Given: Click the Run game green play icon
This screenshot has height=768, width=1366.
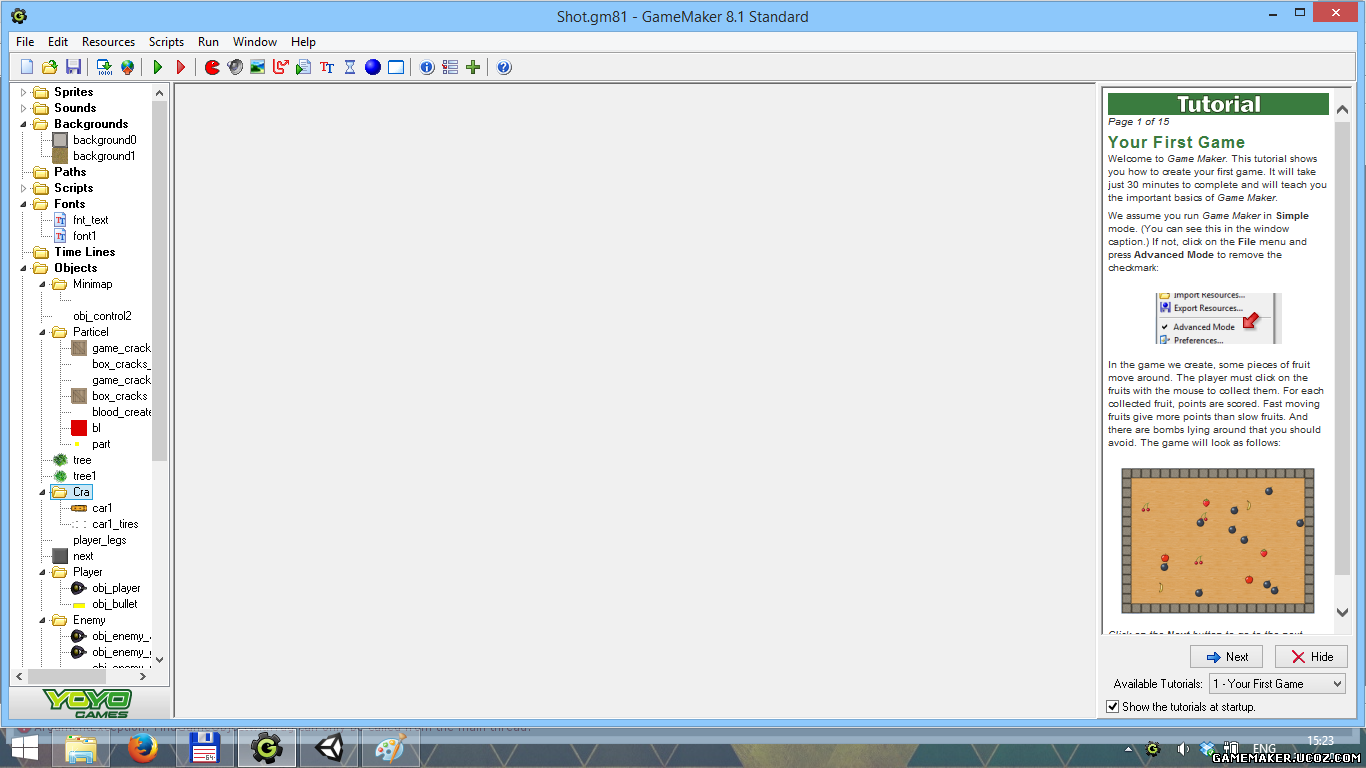Looking at the screenshot, I should coord(158,67).
